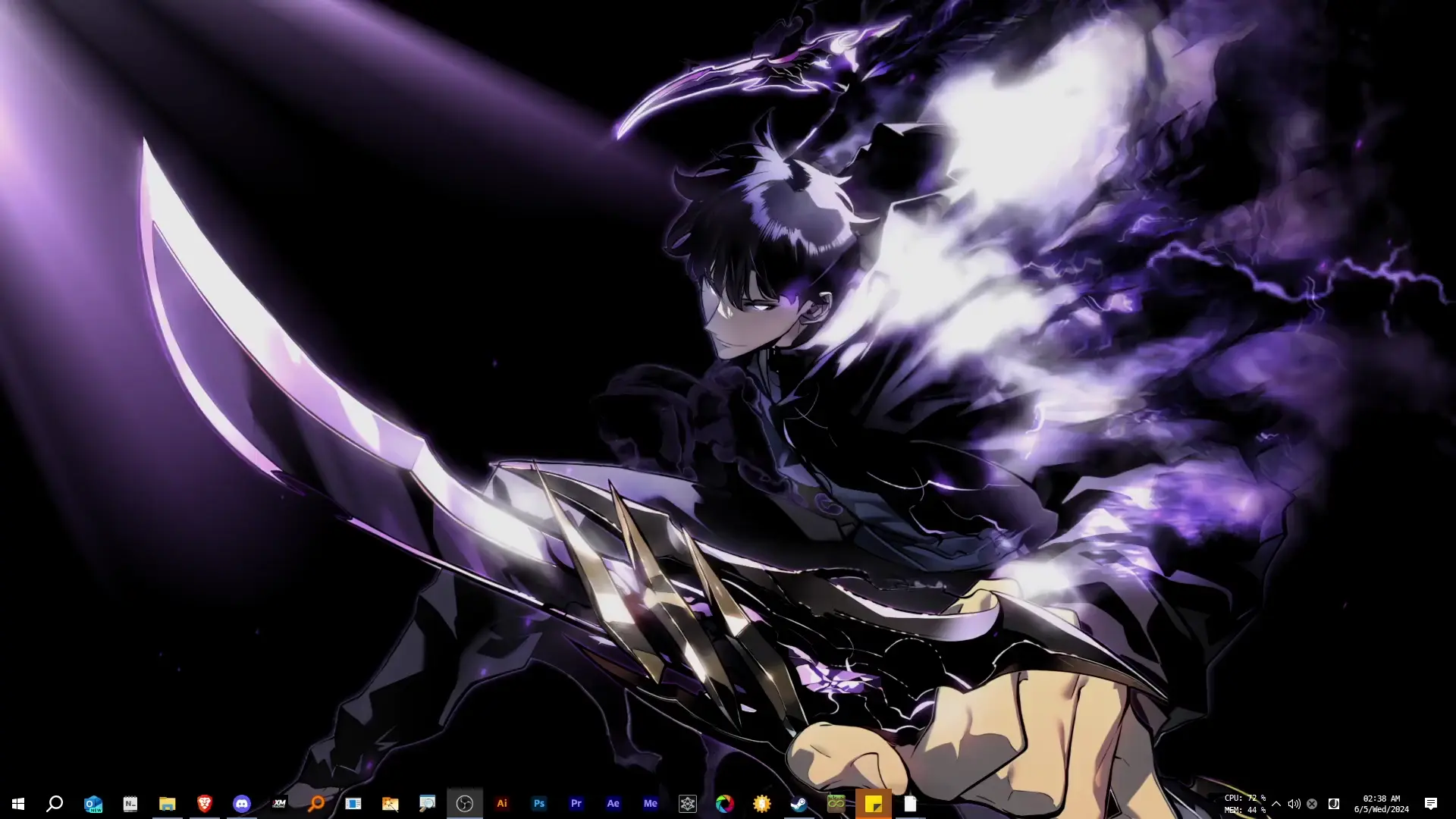1456x819 pixels.
Task: Open Discord from the taskbar
Action: coord(241,803)
